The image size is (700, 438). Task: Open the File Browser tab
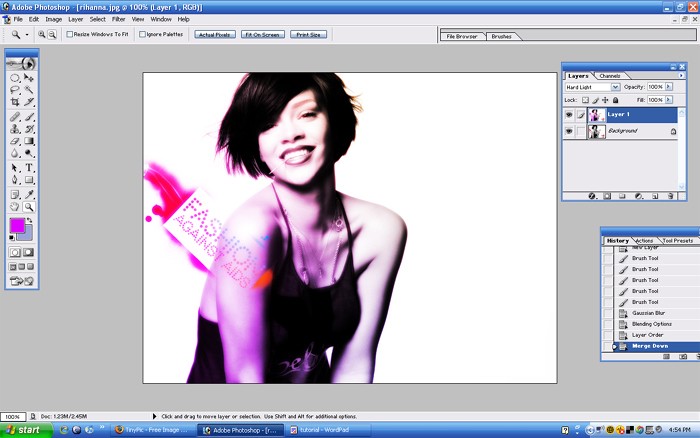coord(462,37)
